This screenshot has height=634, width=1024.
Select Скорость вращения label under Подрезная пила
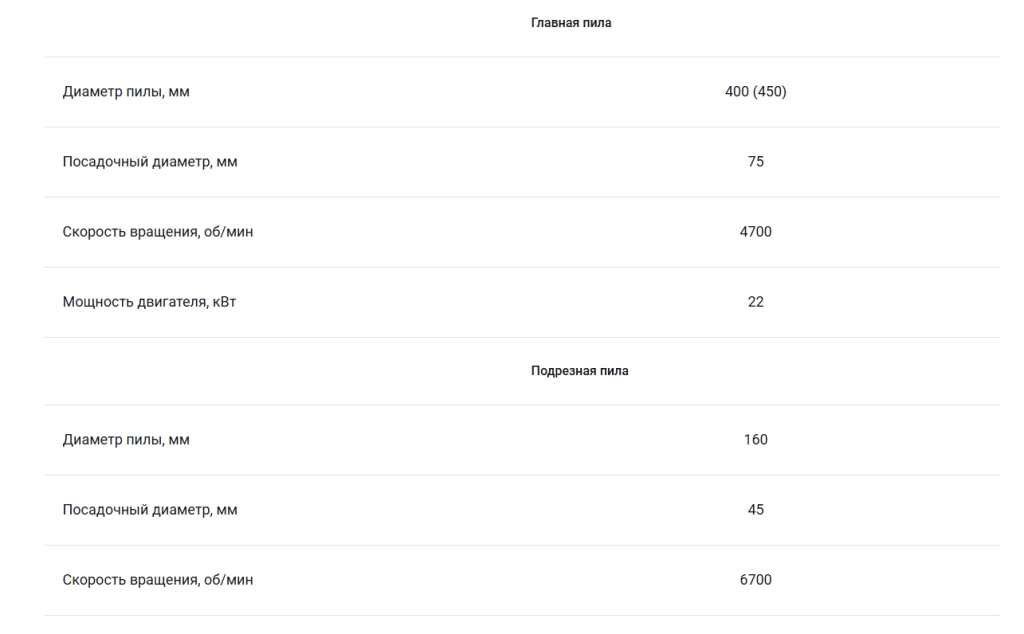tap(157, 580)
